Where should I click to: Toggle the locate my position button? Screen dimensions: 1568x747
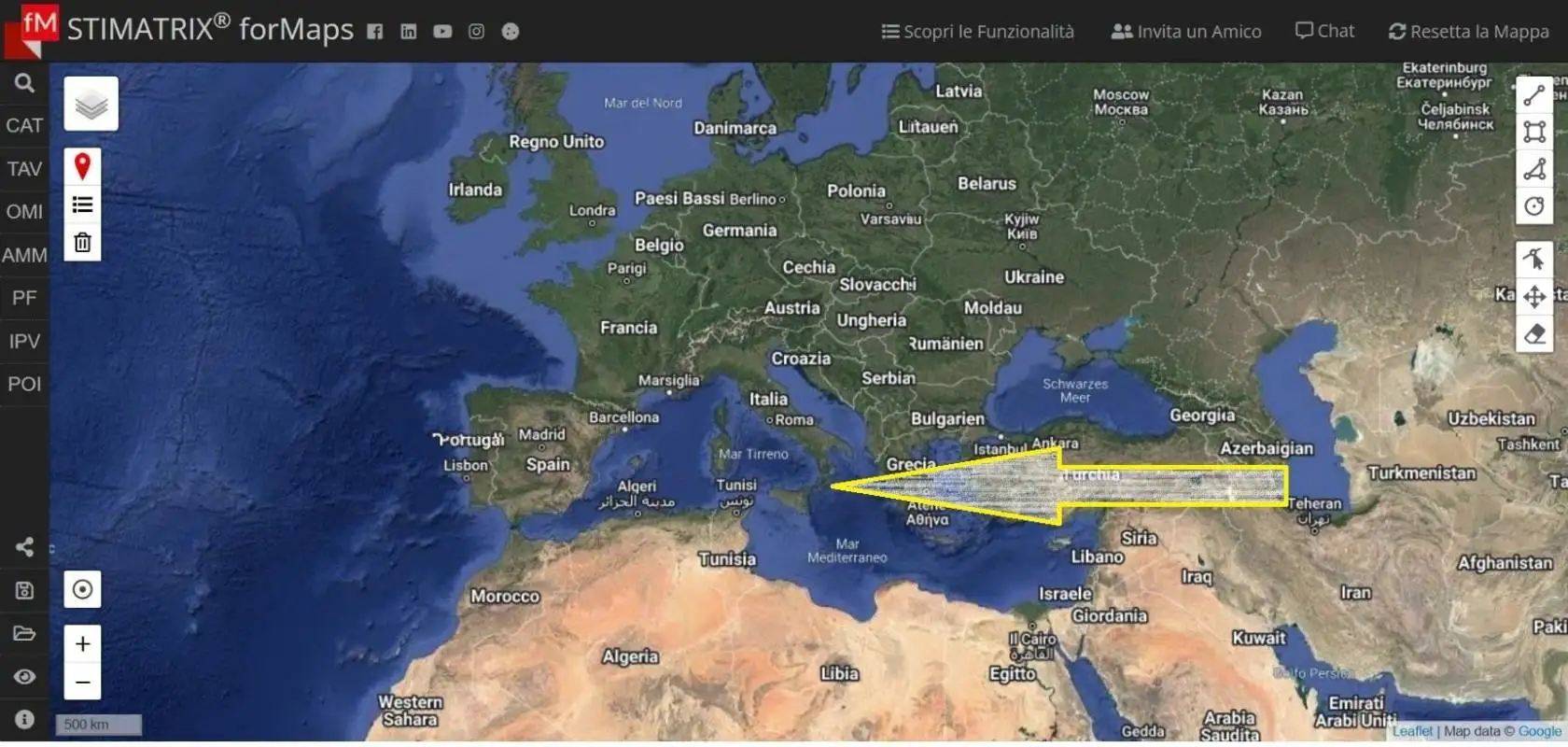(82, 589)
